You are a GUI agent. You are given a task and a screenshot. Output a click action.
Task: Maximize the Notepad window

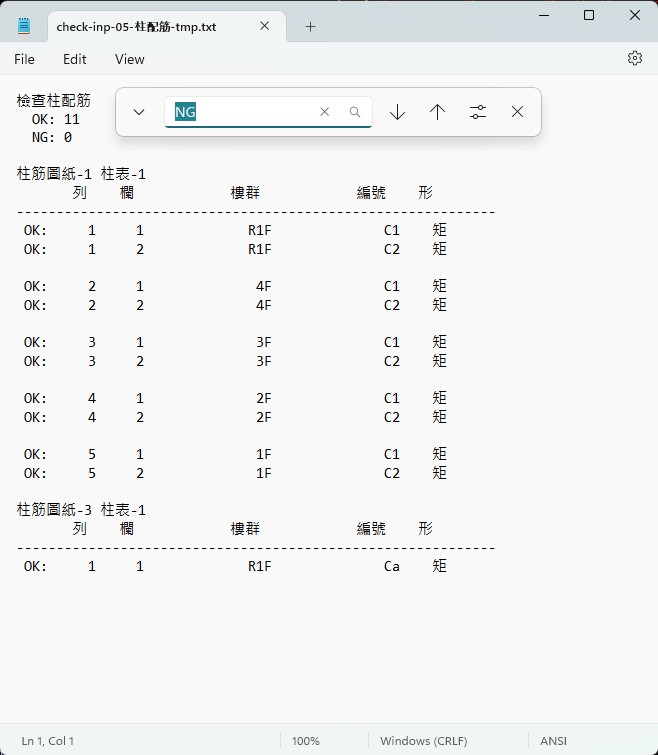[x=589, y=15]
